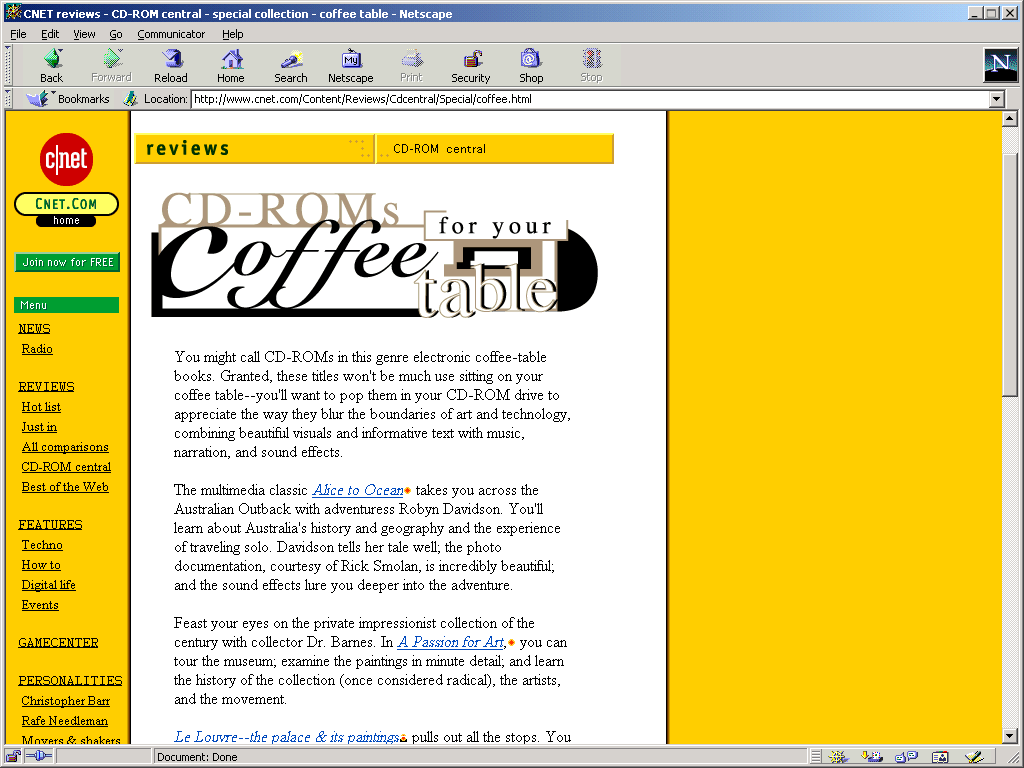Viewport: 1024px width, 768px height.
Task: Click the Print toolbar button
Action: pos(411,66)
